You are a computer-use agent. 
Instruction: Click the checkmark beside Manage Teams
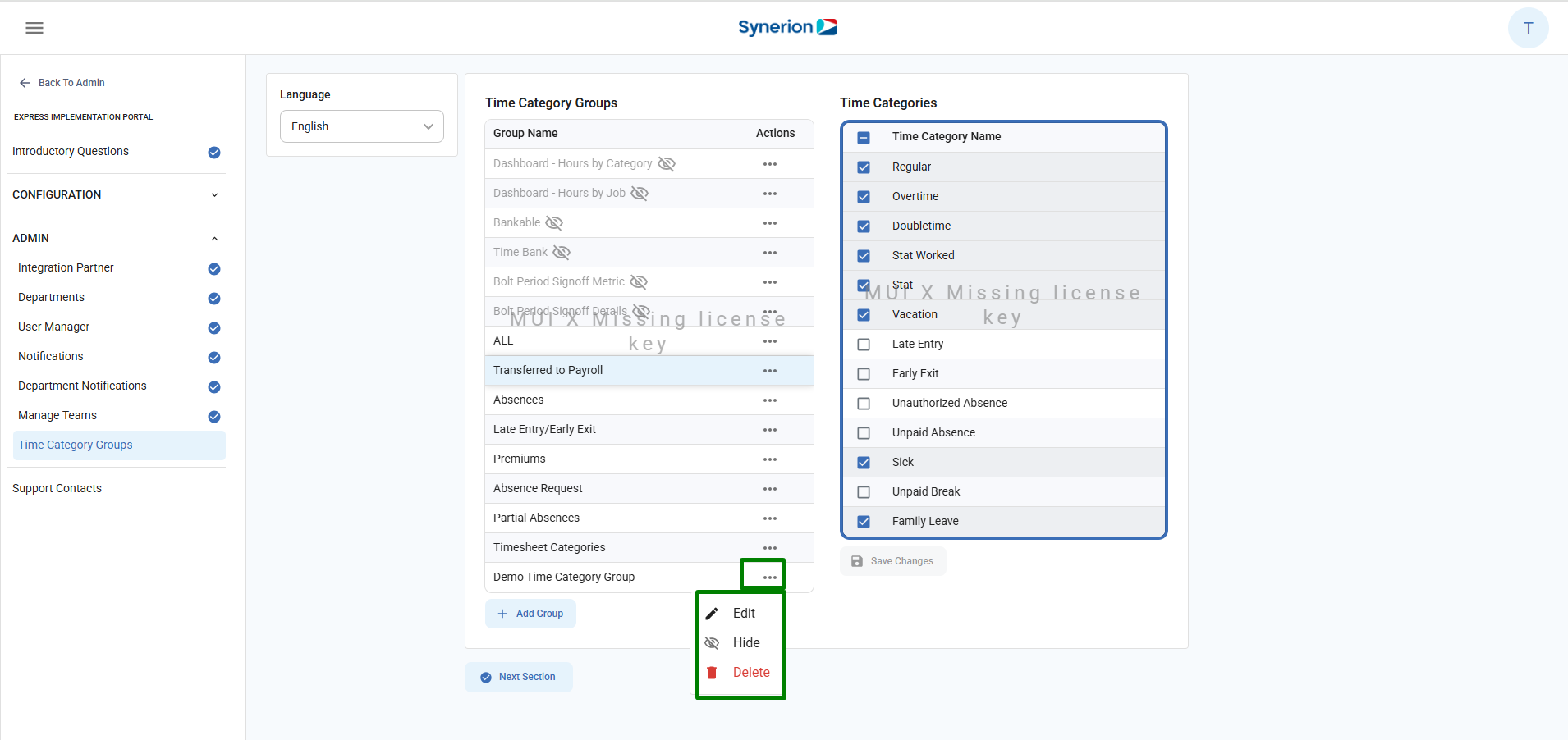pos(214,417)
